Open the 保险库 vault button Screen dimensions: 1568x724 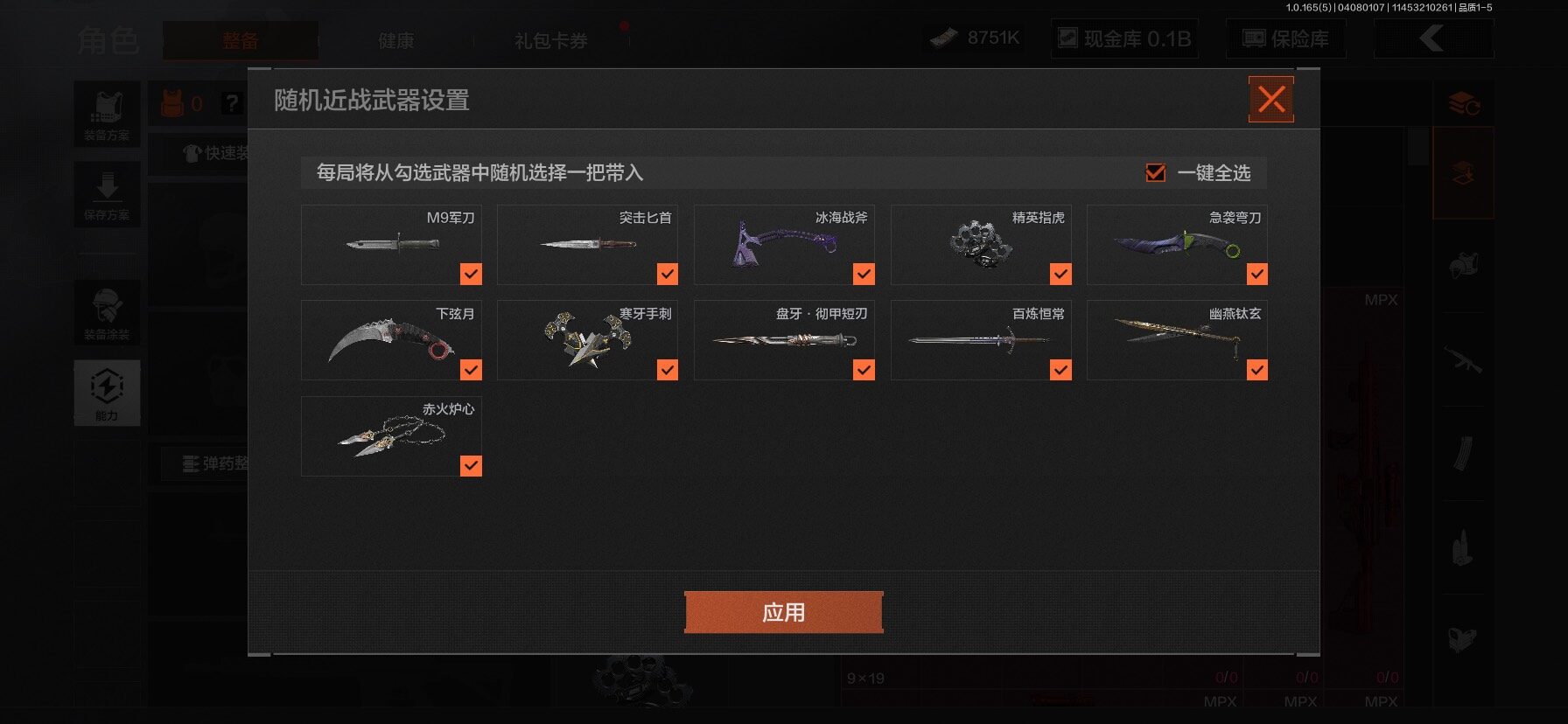point(1286,38)
